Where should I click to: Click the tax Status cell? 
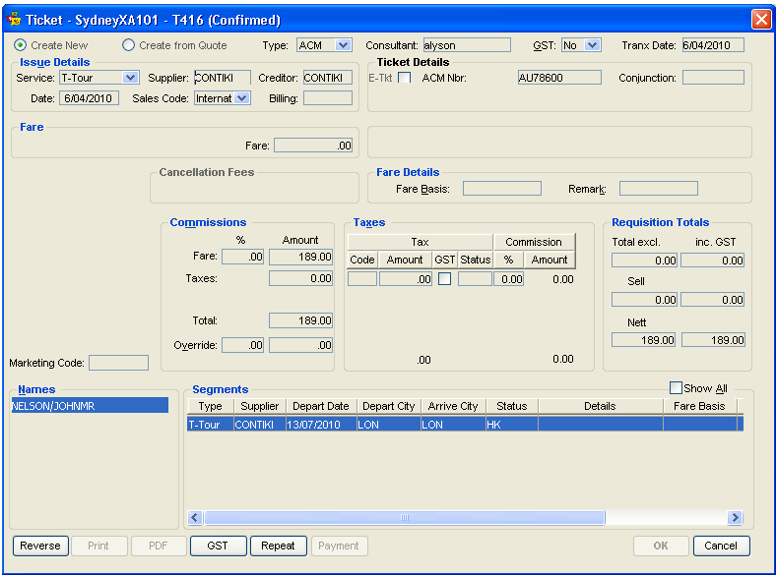475,279
